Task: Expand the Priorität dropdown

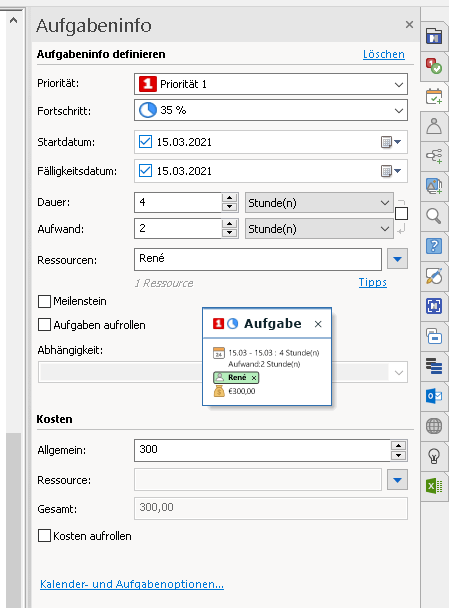Action: click(271, 84)
